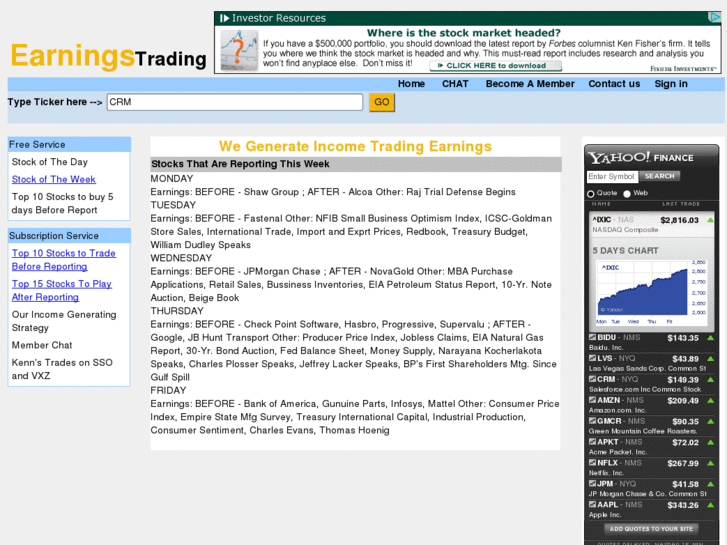Open the CHAT menu item

pos(455,84)
